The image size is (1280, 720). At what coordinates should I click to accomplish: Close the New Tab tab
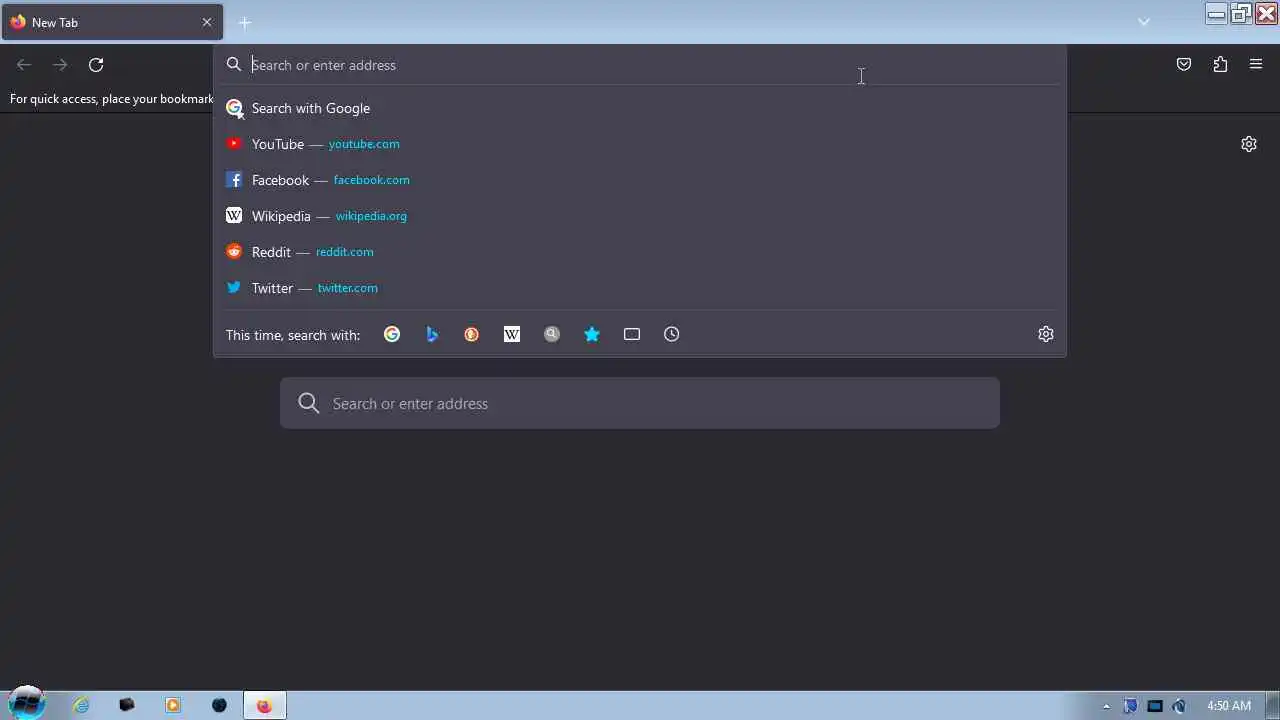[x=207, y=22]
